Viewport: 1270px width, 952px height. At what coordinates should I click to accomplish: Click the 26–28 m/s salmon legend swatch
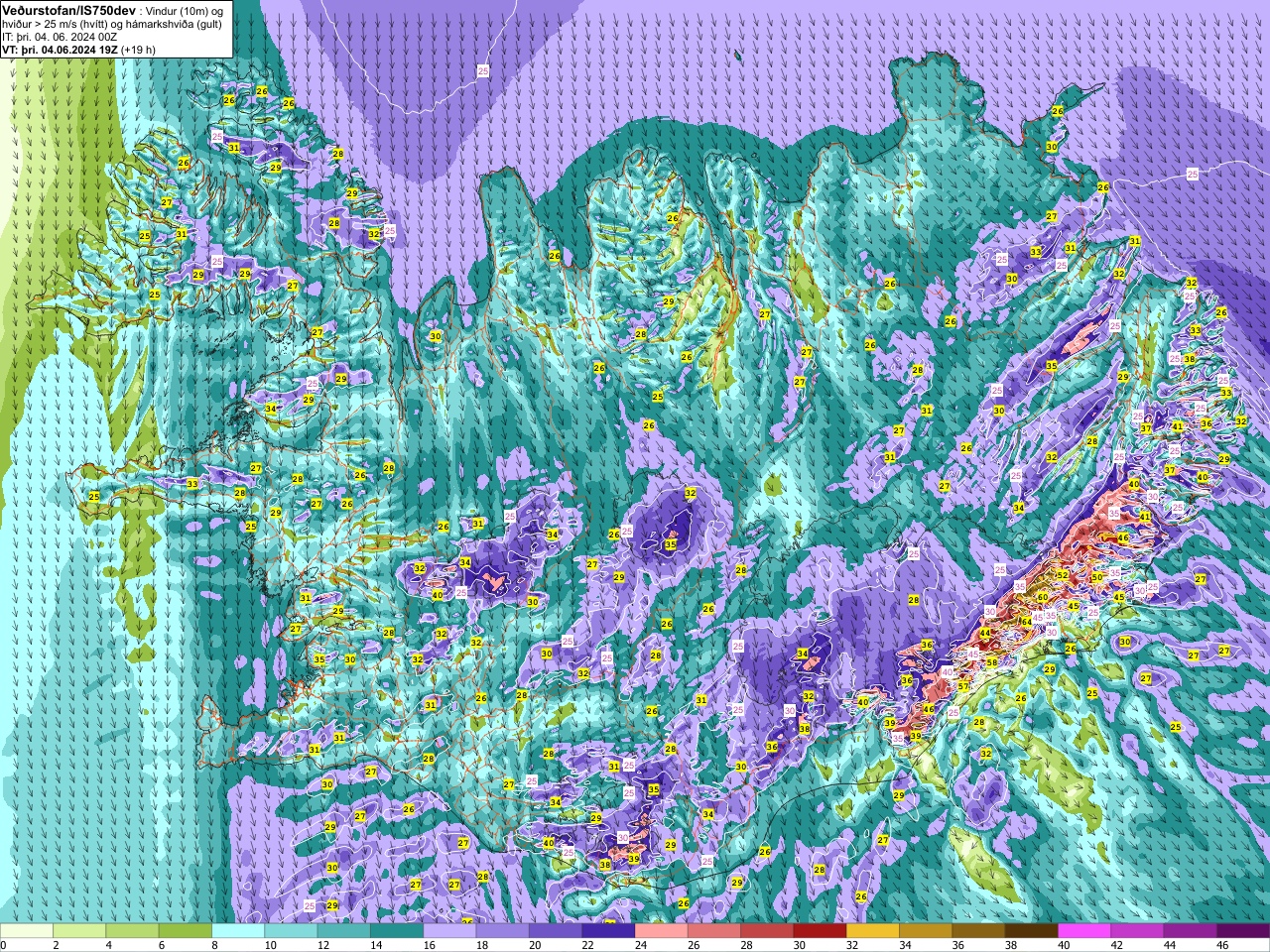(x=714, y=931)
